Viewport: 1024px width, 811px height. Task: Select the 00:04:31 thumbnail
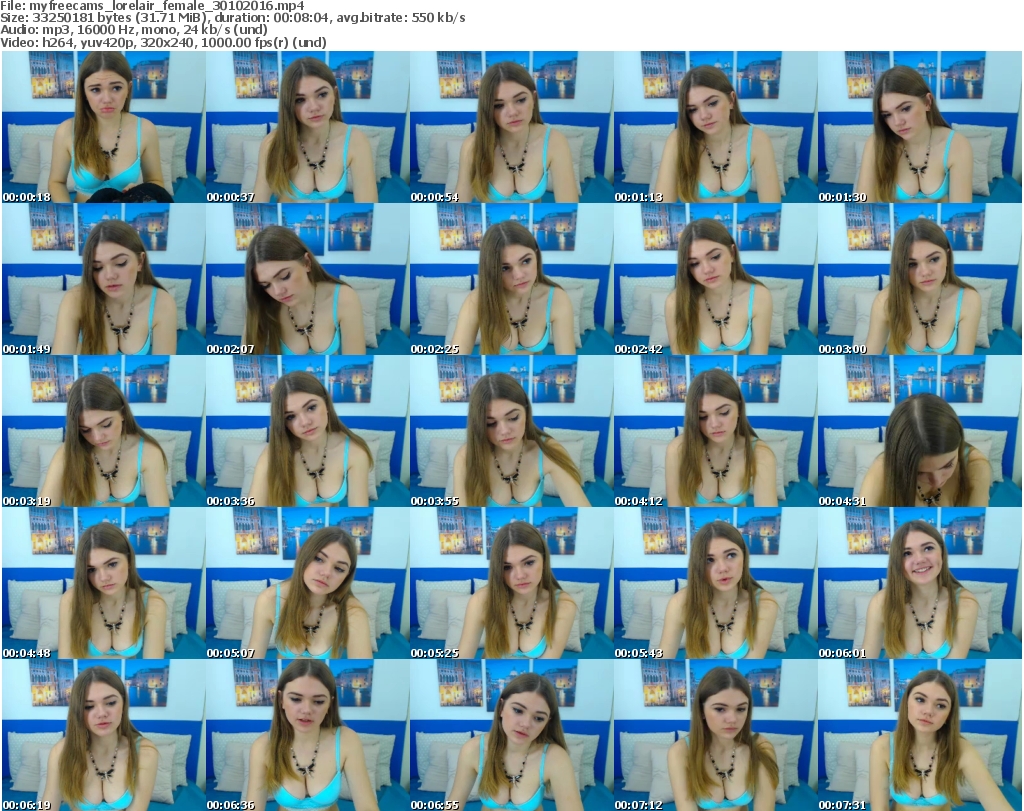pyautogui.click(x=919, y=431)
